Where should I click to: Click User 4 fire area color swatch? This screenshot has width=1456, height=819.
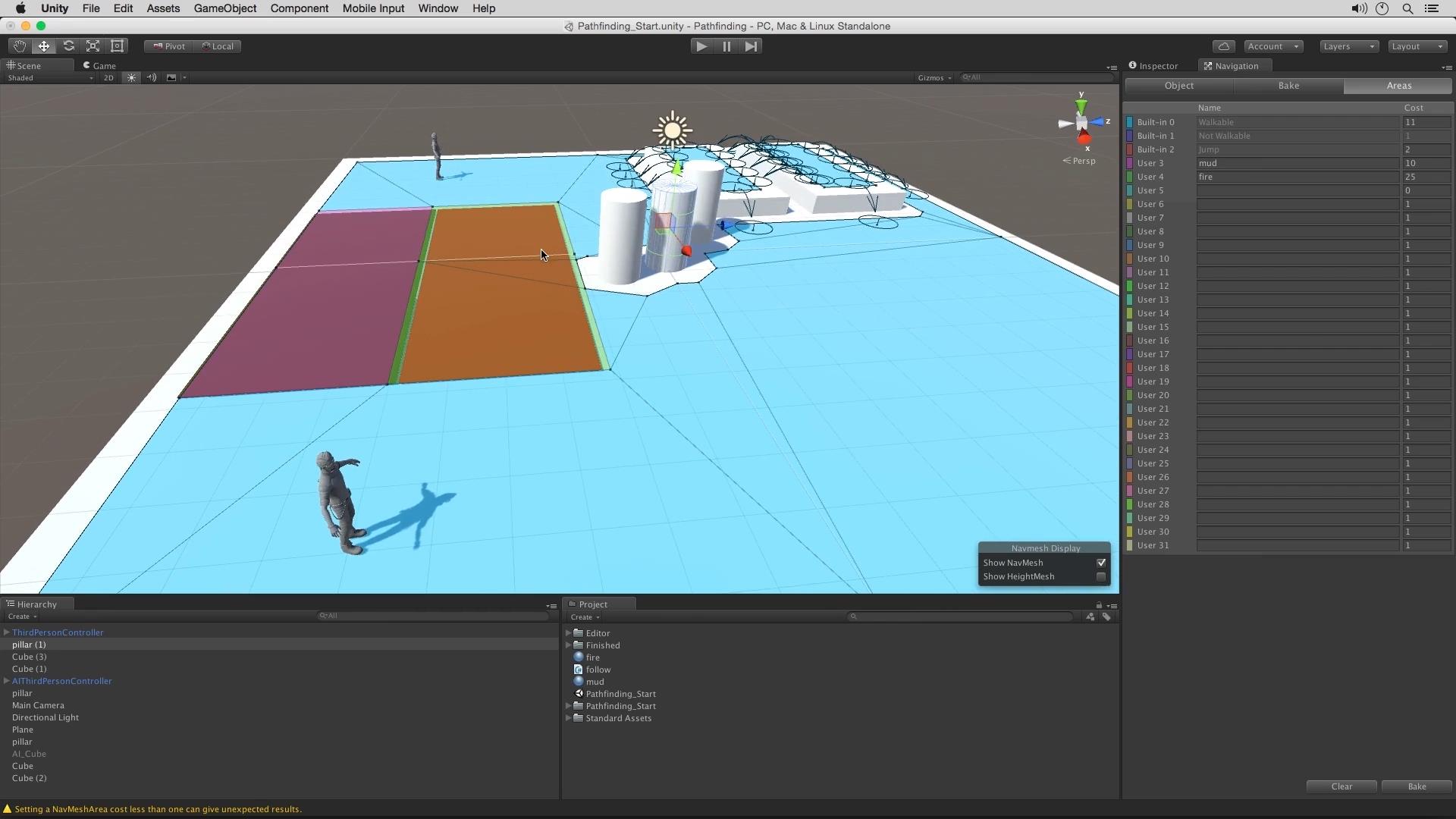click(x=1132, y=176)
